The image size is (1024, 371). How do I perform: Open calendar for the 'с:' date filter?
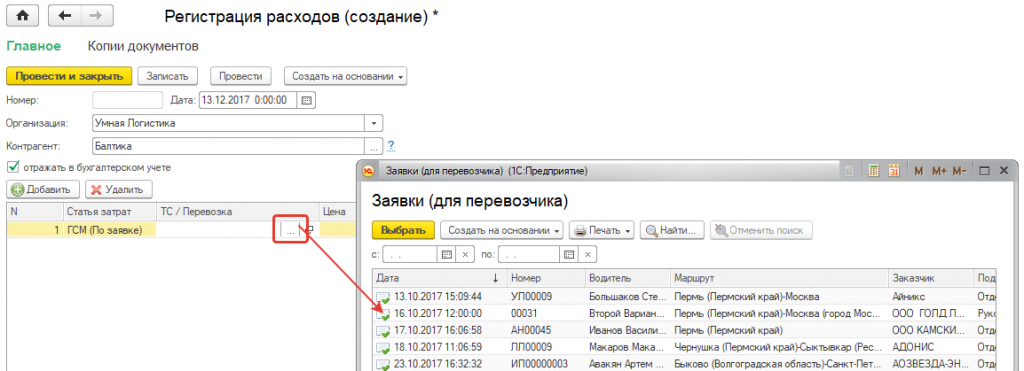coord(447,254)
